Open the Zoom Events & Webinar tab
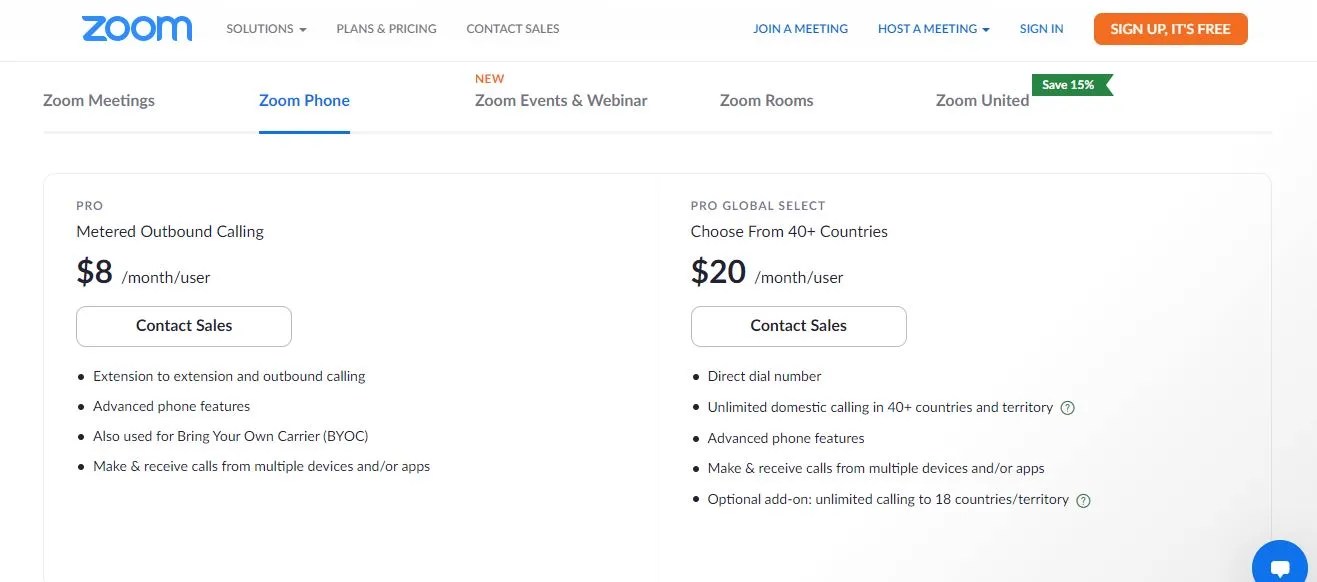 (561, 100)
